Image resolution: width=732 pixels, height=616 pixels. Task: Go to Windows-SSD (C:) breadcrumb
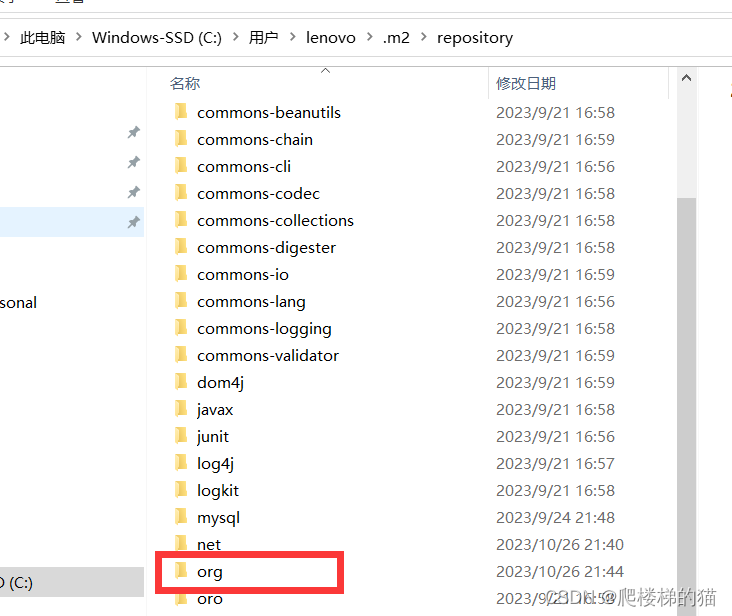pyautogui.click(x=157, y=37)
